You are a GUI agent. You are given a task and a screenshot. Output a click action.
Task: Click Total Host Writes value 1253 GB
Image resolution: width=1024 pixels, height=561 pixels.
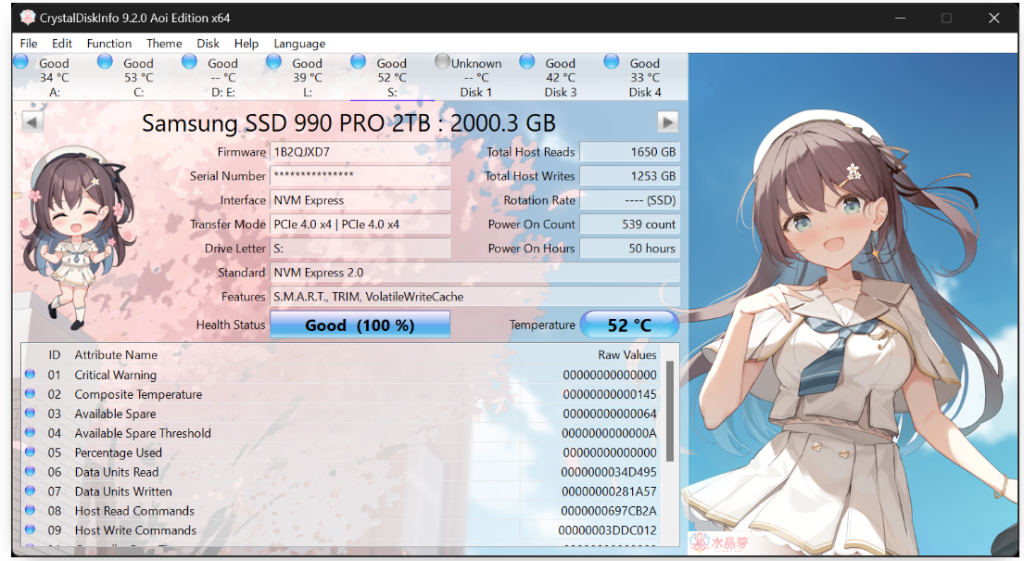click(x=630, y=176)
